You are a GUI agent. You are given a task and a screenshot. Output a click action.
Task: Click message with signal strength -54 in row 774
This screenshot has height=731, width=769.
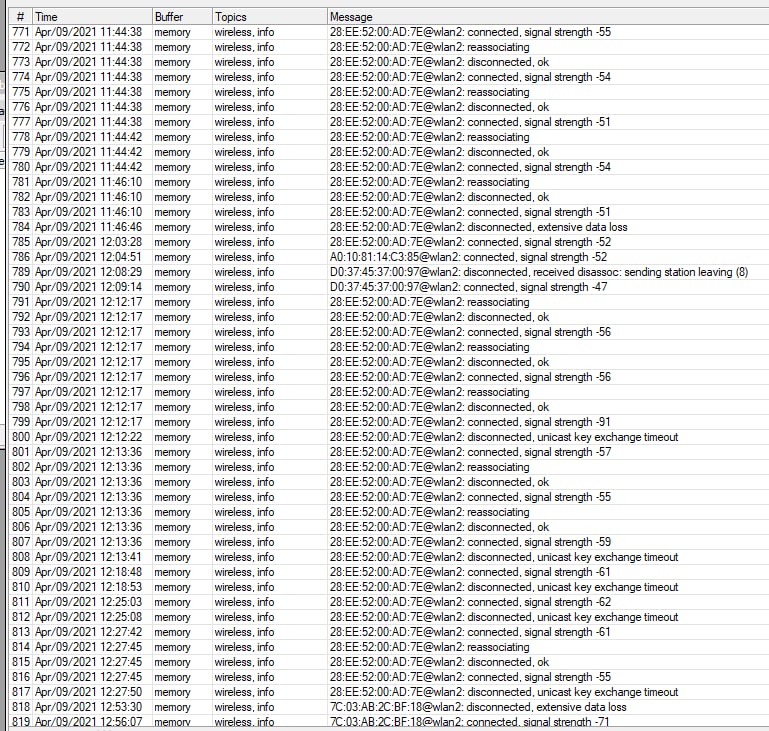tap(470, 77)
